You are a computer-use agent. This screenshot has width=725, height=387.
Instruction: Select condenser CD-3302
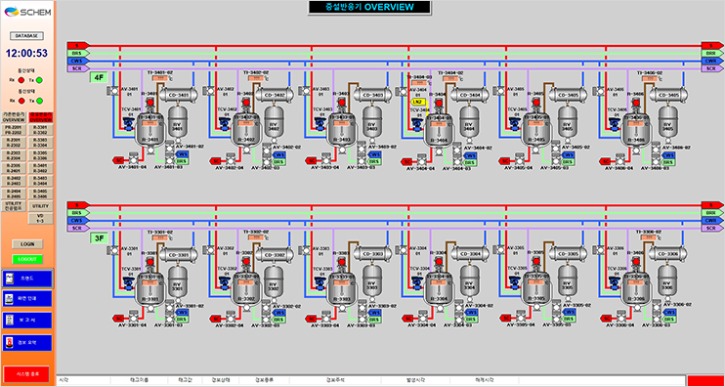[x=274, y=254]
